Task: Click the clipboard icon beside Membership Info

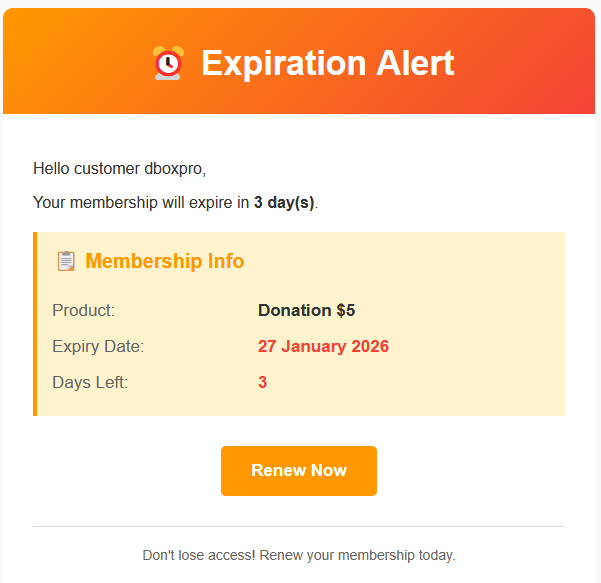Action: (66, 261)
